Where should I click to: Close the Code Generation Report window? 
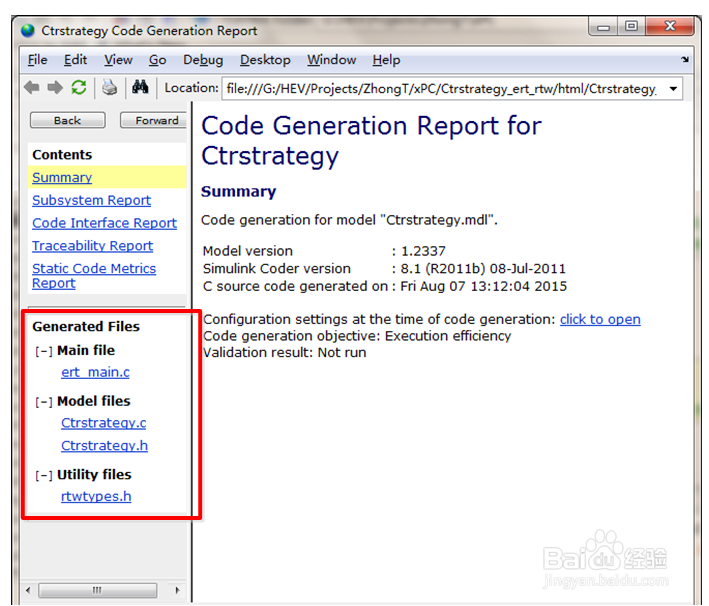click(670, 27)
